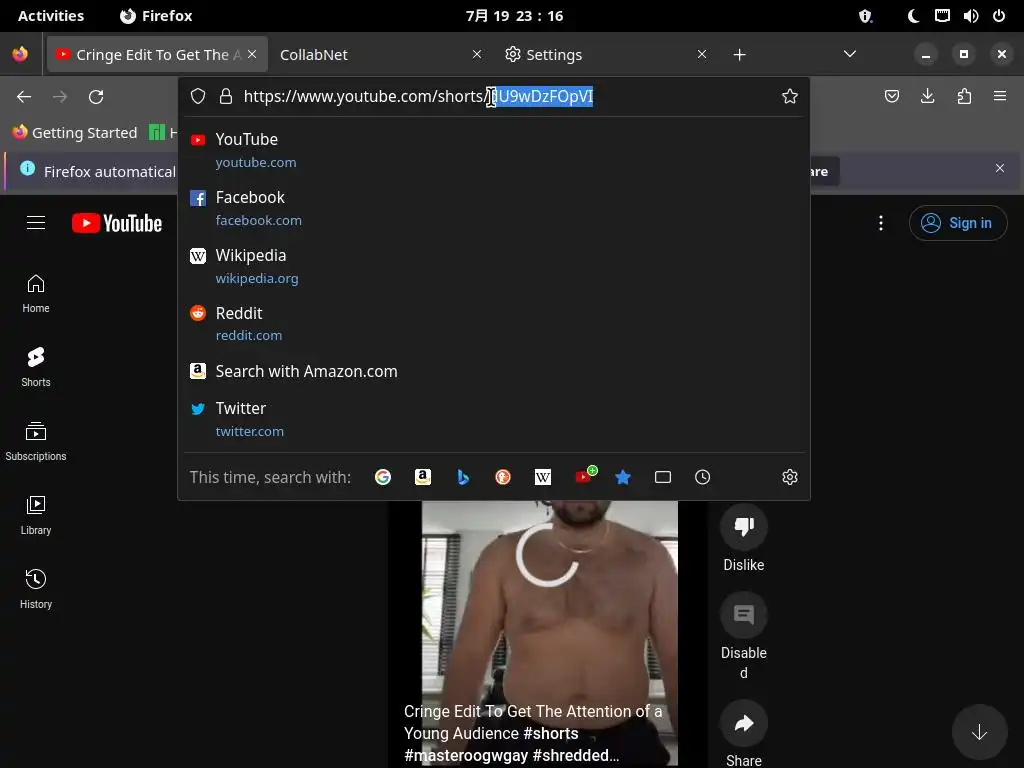Open Firefox app menu in top bar
This screenshot has width=1024, height=768.
click(x=156, y=16)
